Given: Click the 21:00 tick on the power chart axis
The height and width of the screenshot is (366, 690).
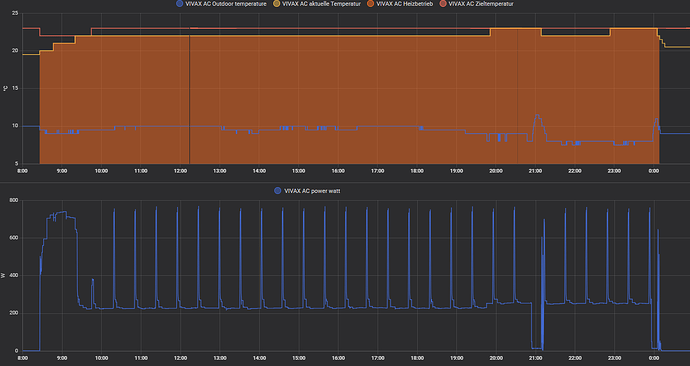Looking at the screenshot, I should click(536, 358).
